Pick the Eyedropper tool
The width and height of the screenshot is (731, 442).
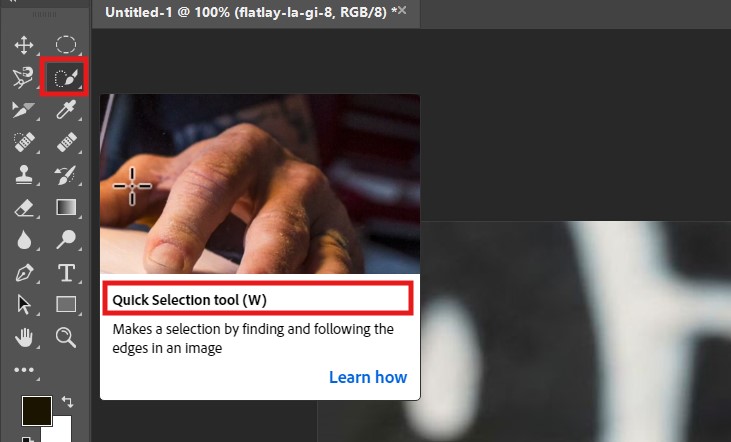tap(66, 110)
